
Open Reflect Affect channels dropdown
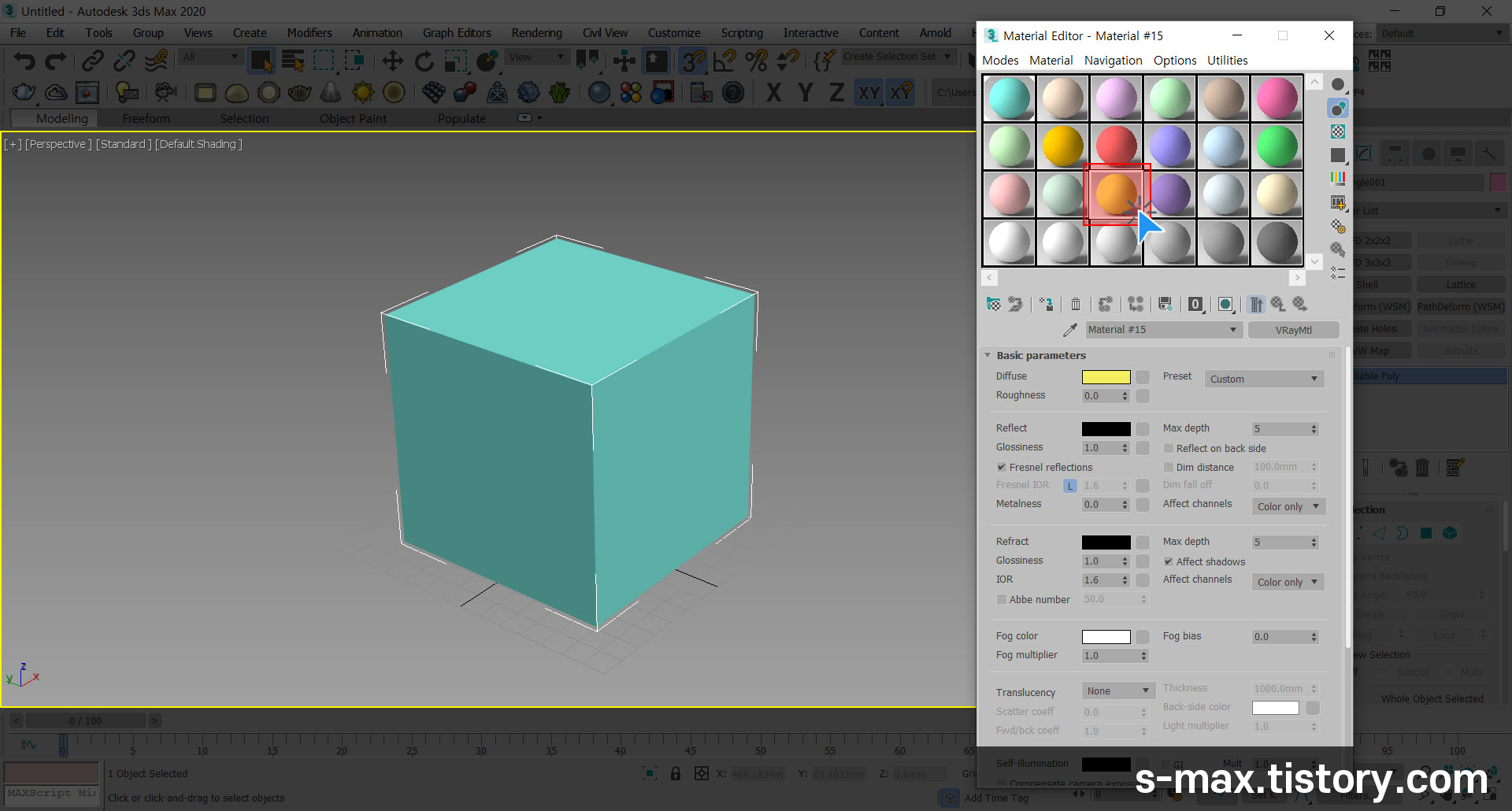click(x=1288, y=506)
